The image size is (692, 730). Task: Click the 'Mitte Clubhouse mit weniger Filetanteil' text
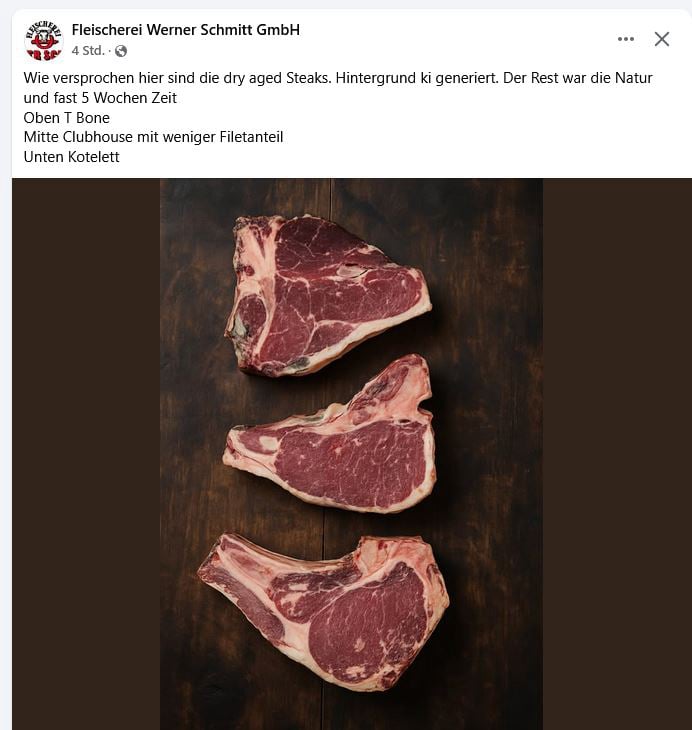(153, 137)
